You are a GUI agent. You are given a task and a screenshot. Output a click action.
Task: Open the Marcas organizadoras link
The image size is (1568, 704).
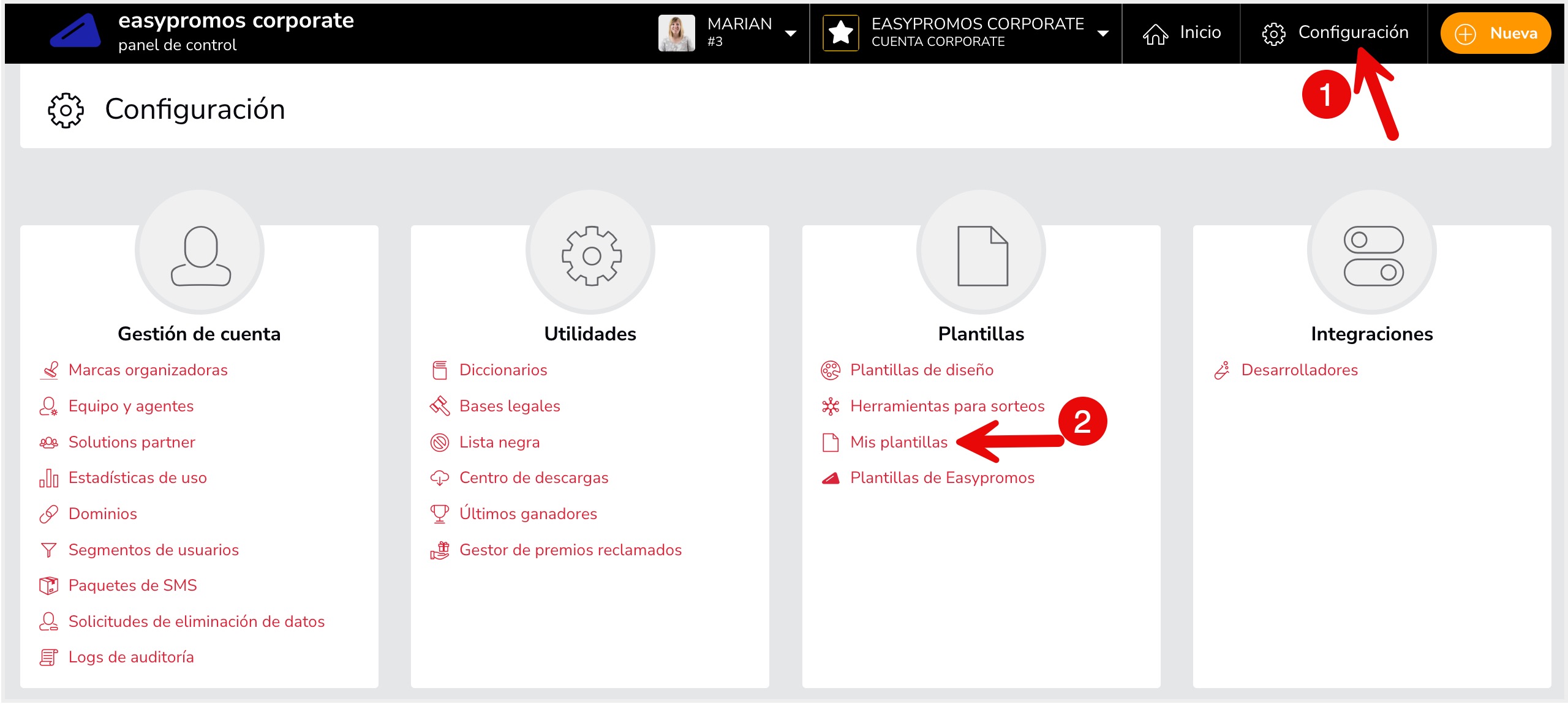(x=148, y=370)
